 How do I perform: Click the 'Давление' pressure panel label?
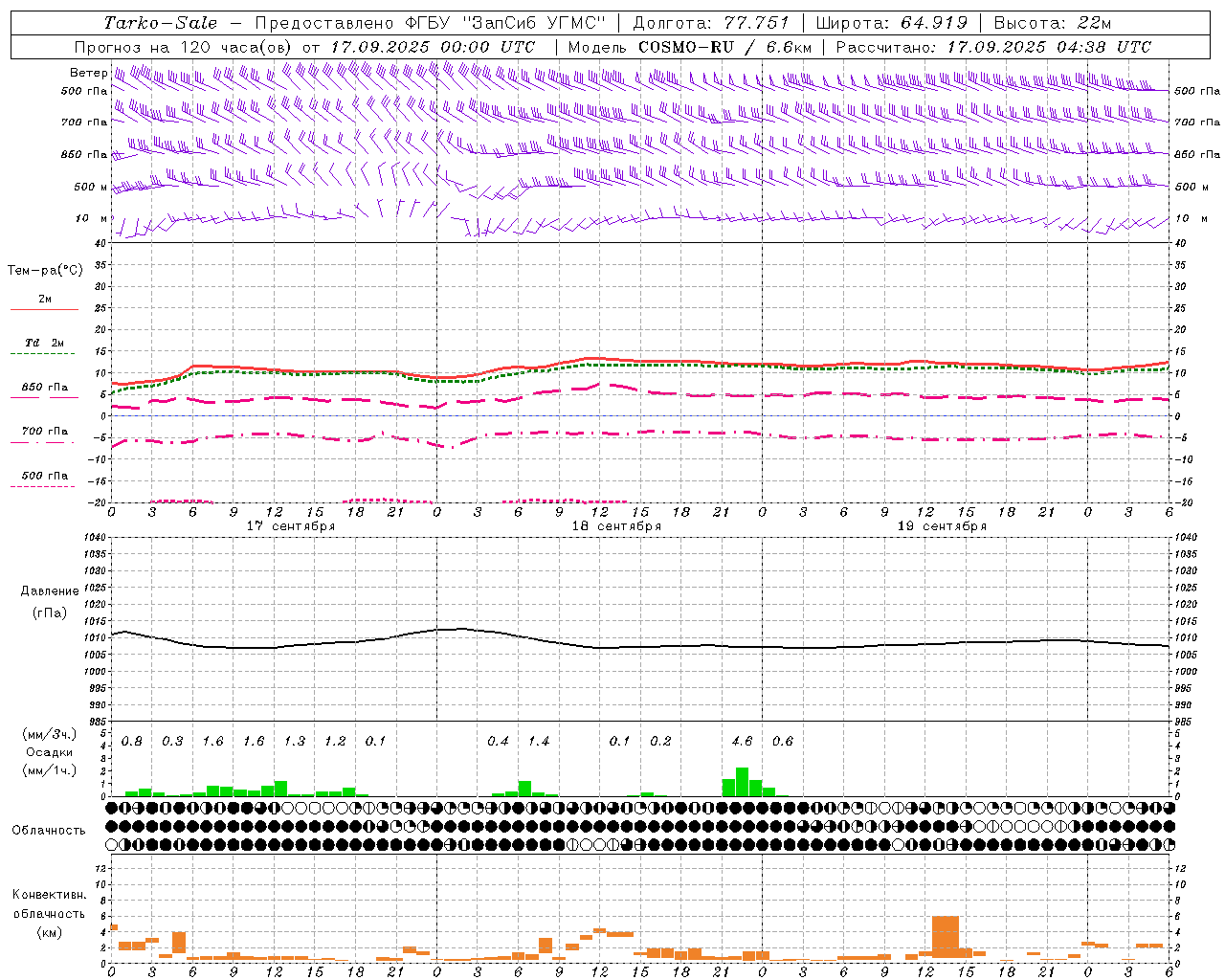point(50,591)
